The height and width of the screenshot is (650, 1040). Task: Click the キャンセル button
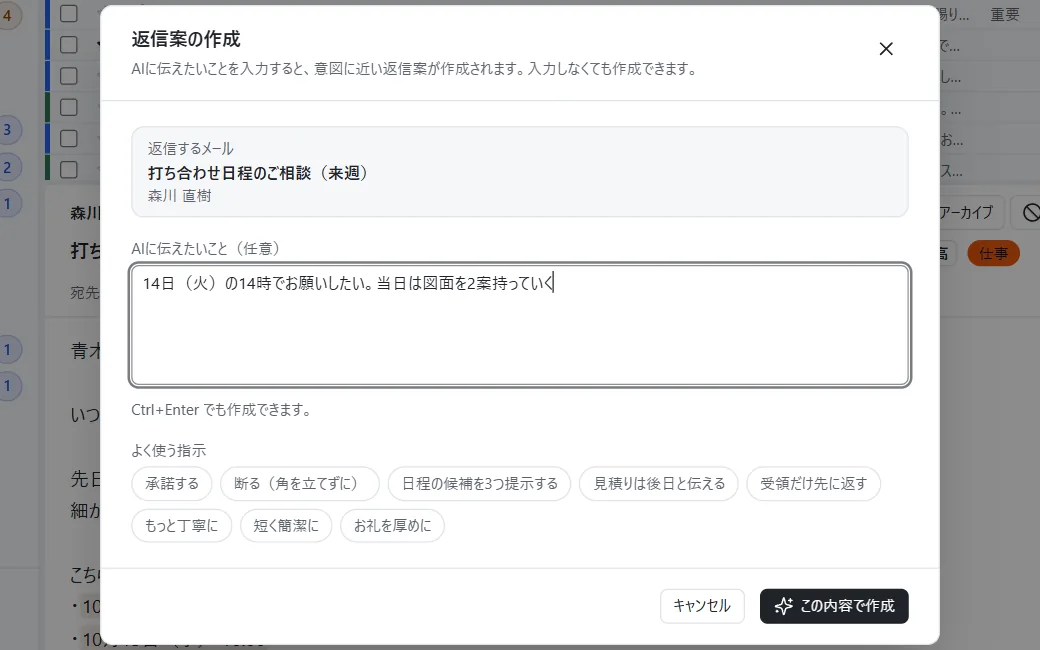702,606
